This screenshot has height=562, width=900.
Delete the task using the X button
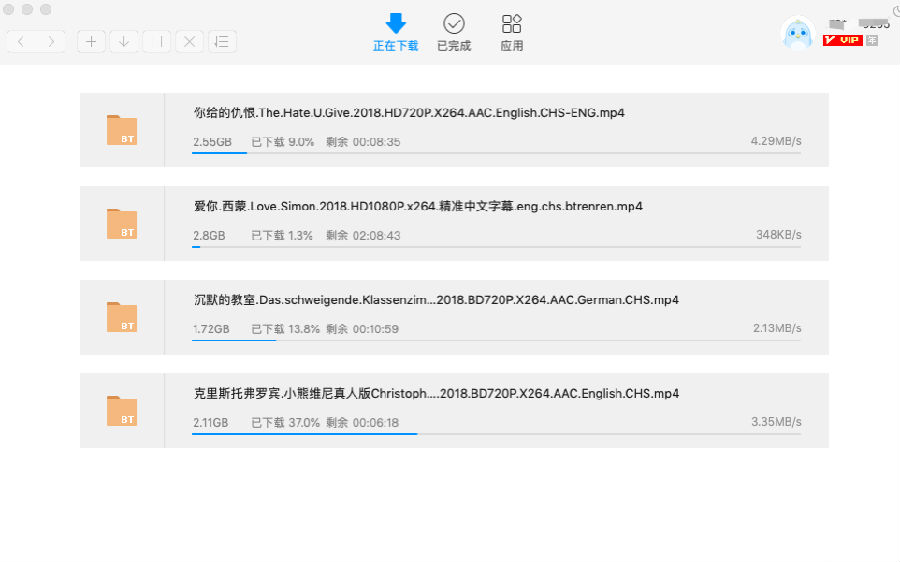click(x=189, y=41)
